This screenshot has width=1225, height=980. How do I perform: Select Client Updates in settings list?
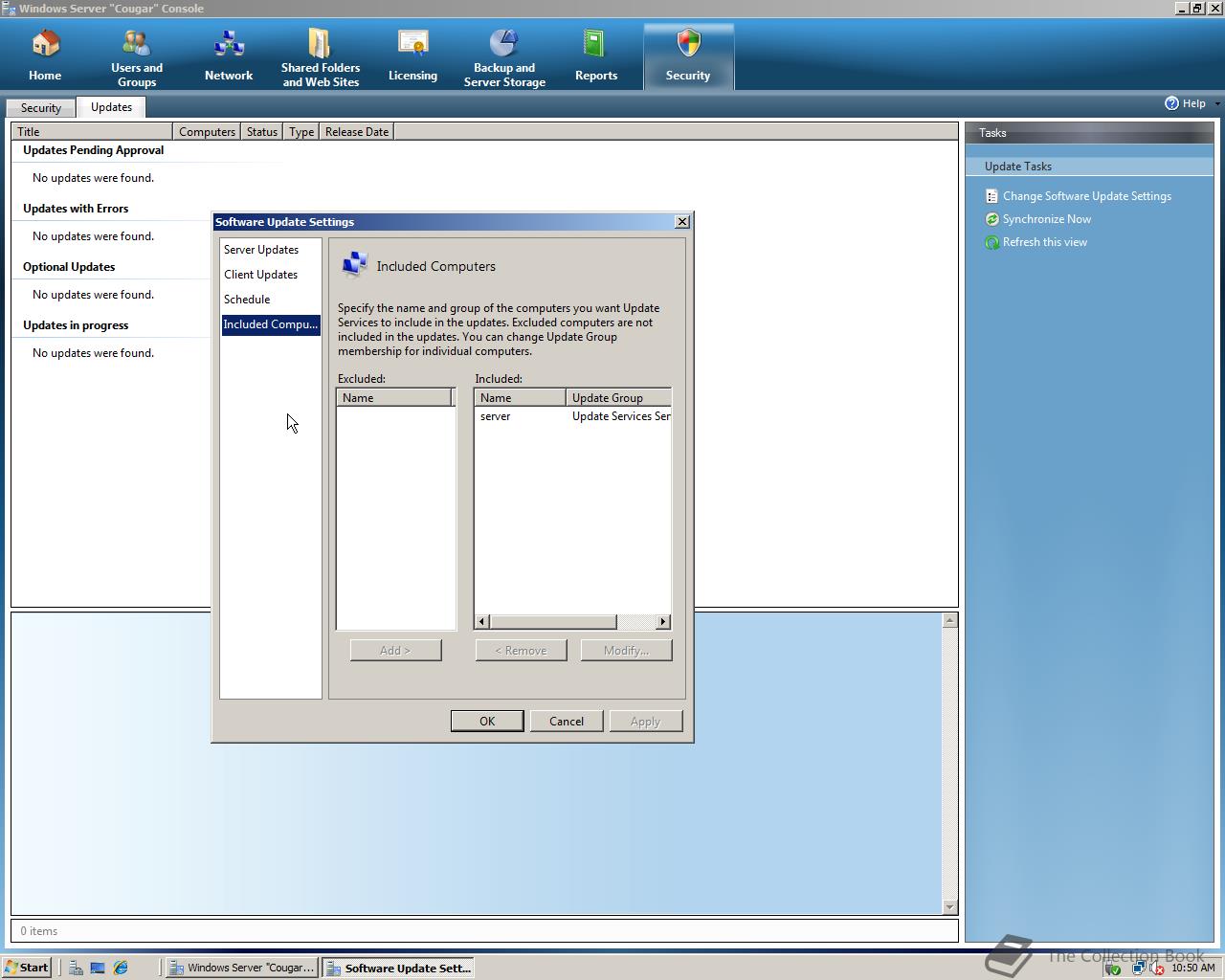coord(271,275)
